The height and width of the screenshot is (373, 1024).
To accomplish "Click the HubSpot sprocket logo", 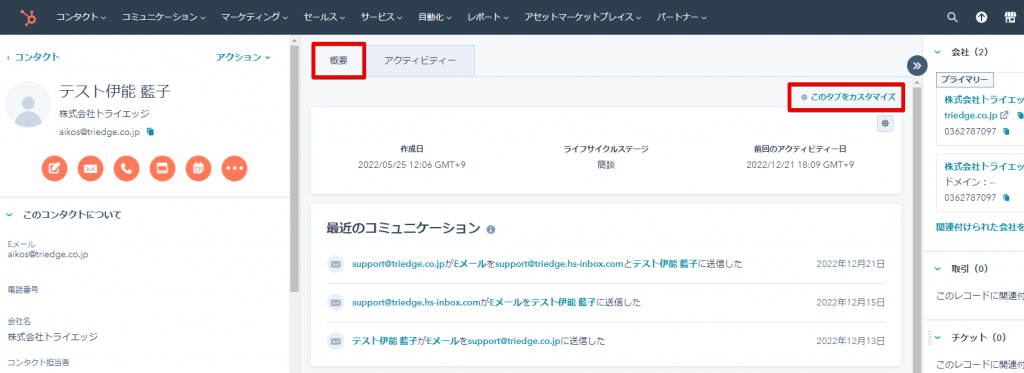I will click(x=27, y=18).
